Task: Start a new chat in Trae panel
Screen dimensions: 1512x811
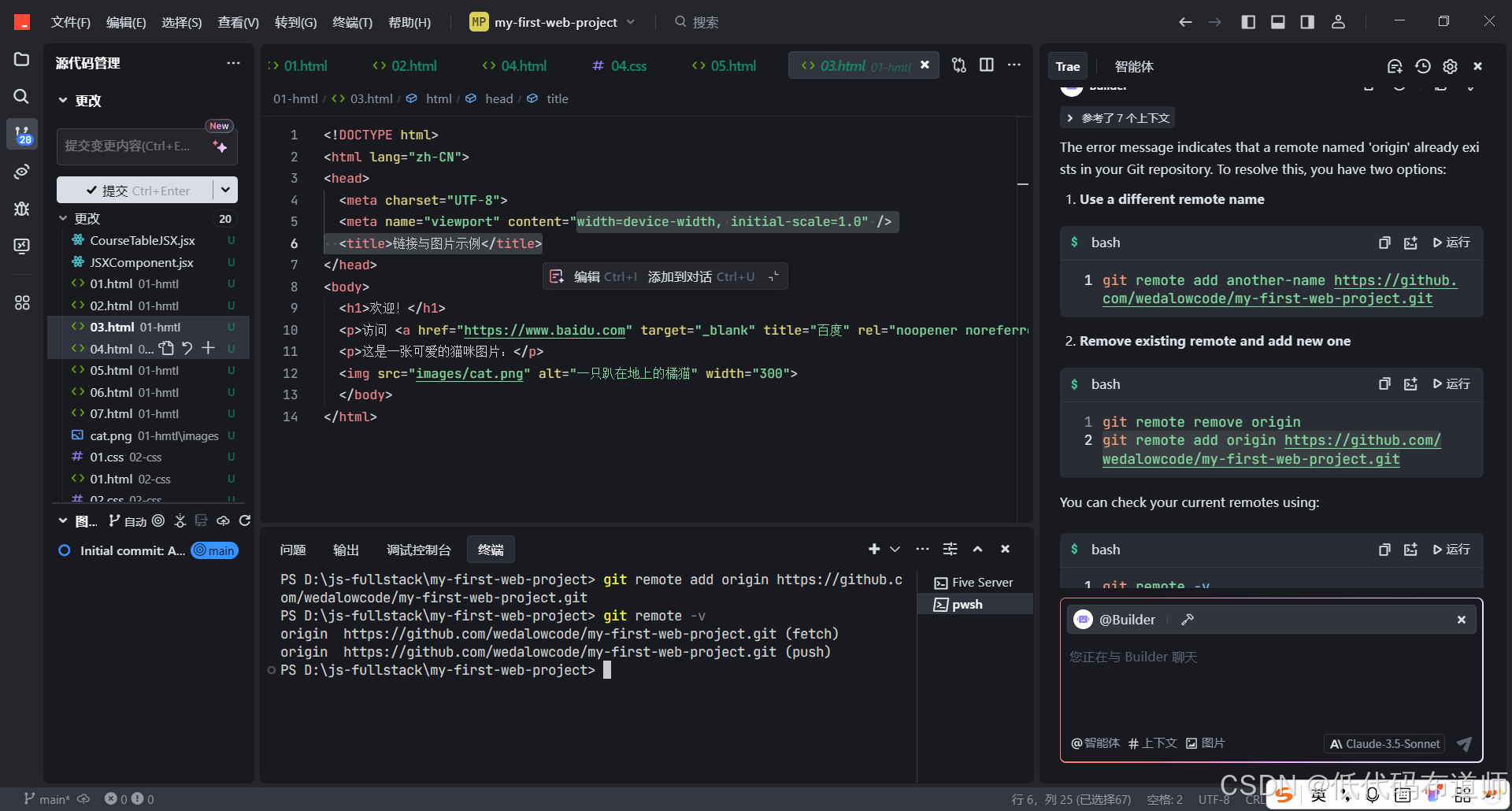Action: [1395, 66]
